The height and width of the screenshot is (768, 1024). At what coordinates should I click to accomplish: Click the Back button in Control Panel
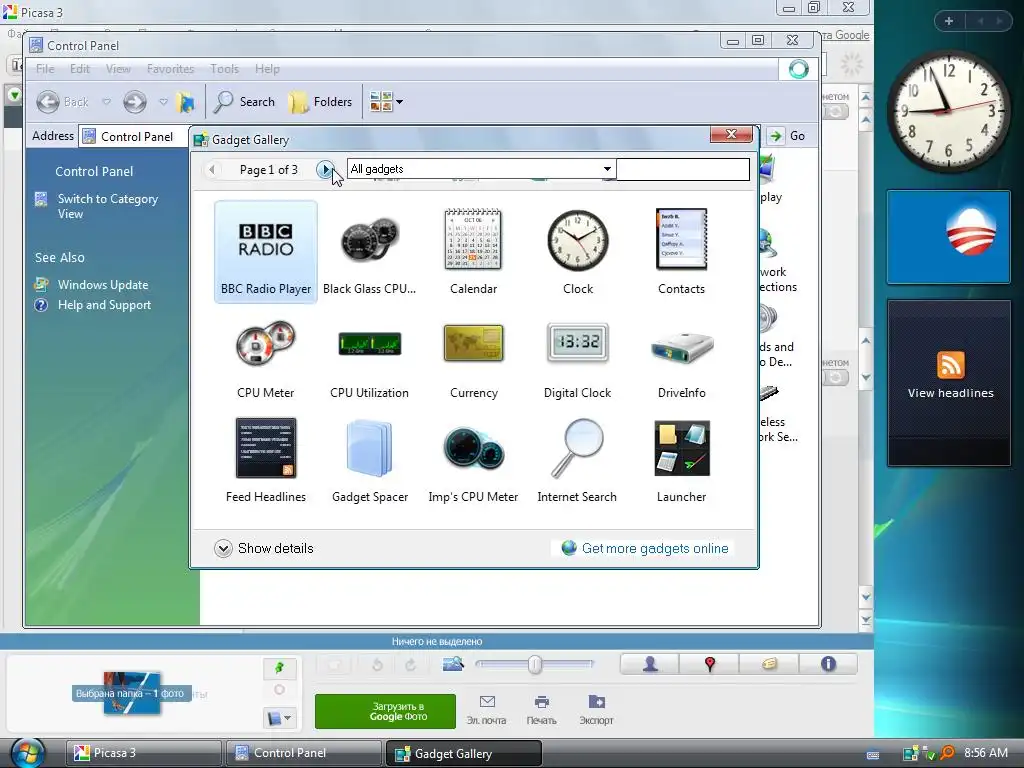tap(63, 102)
